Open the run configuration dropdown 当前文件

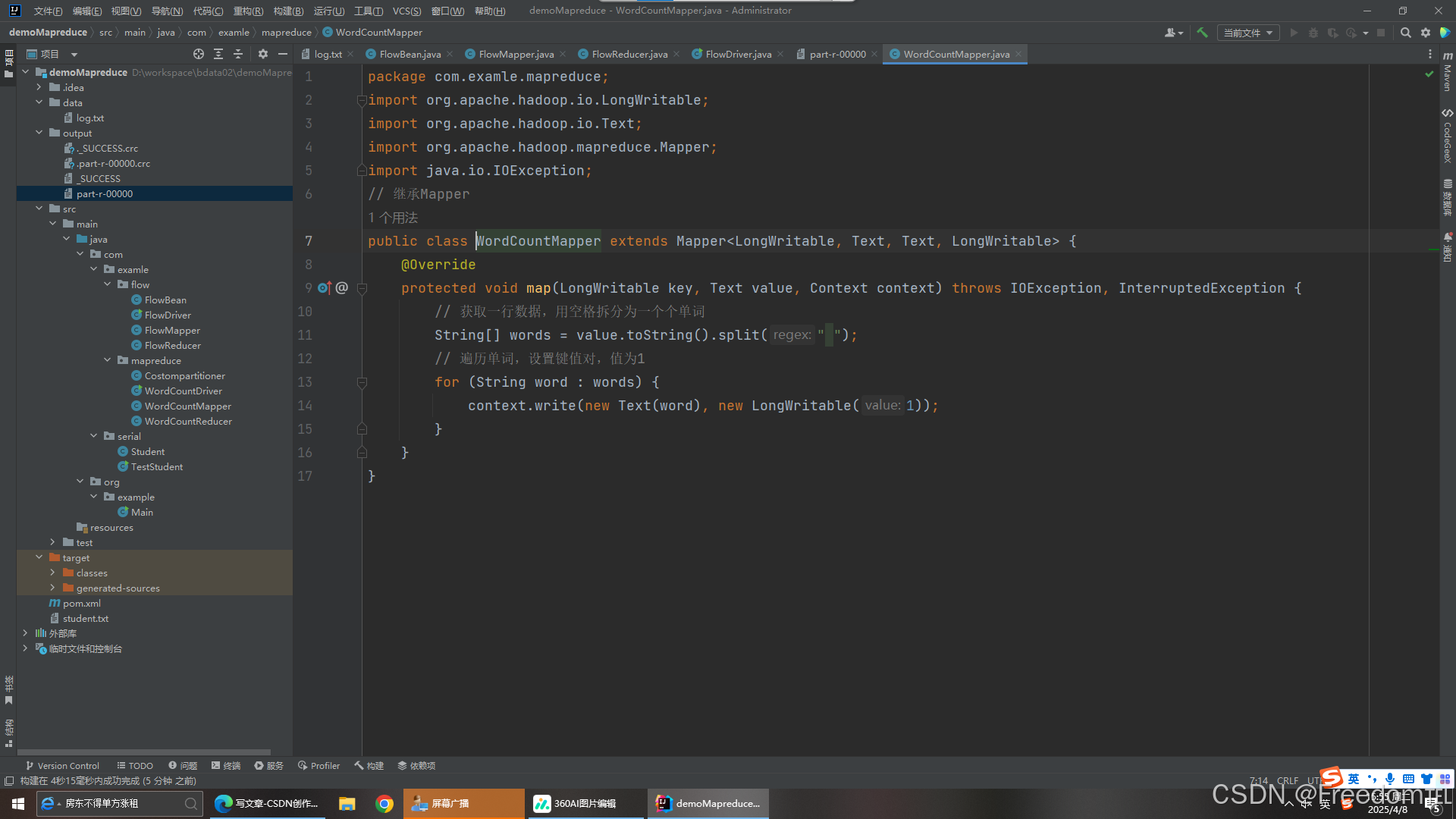pos(1247,33)
